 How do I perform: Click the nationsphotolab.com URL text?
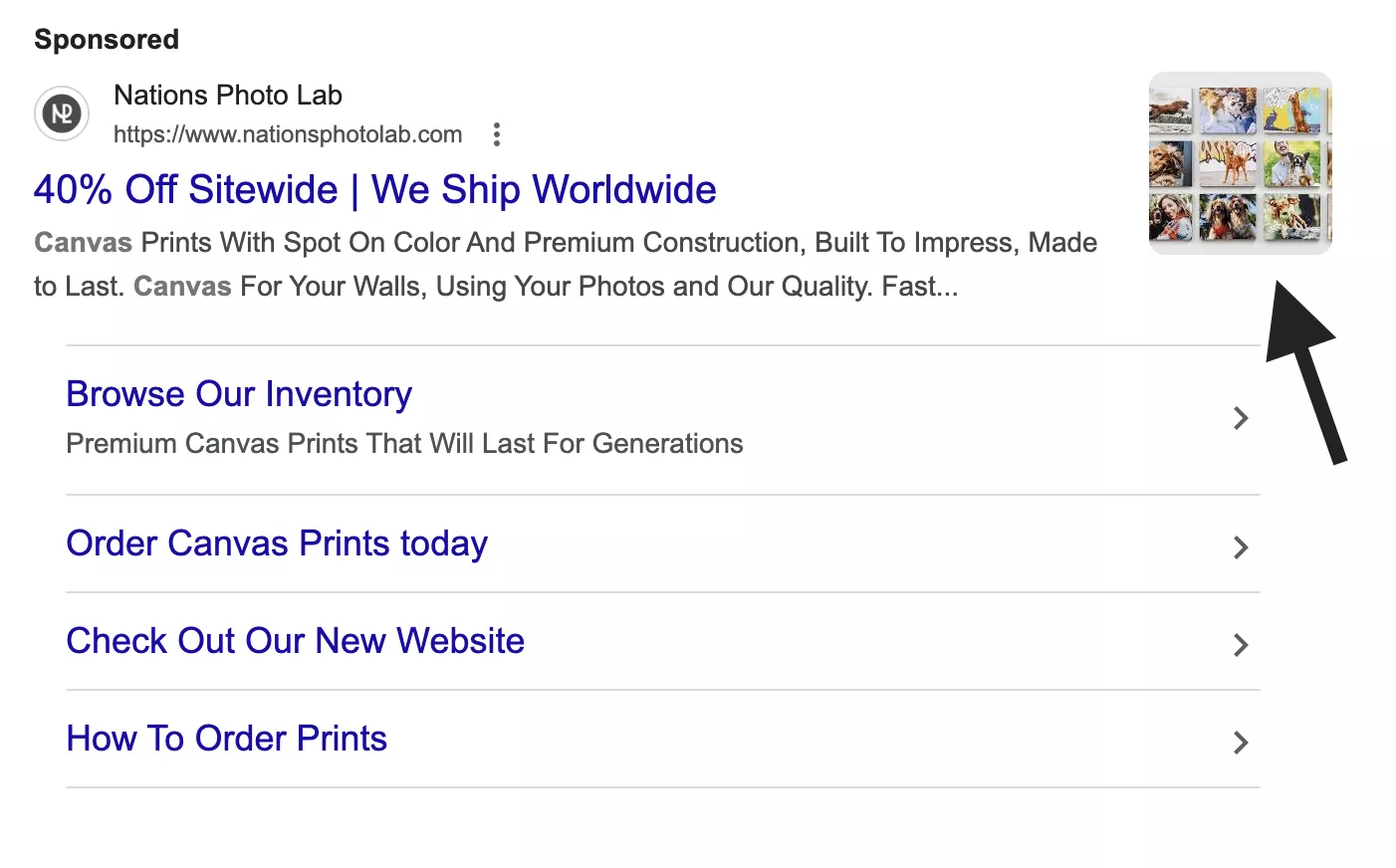(288, 133)
